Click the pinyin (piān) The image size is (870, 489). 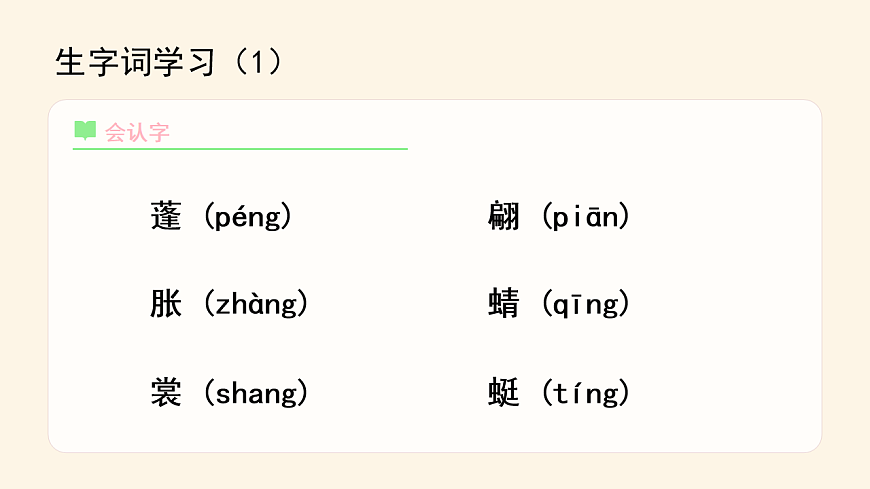585,216
